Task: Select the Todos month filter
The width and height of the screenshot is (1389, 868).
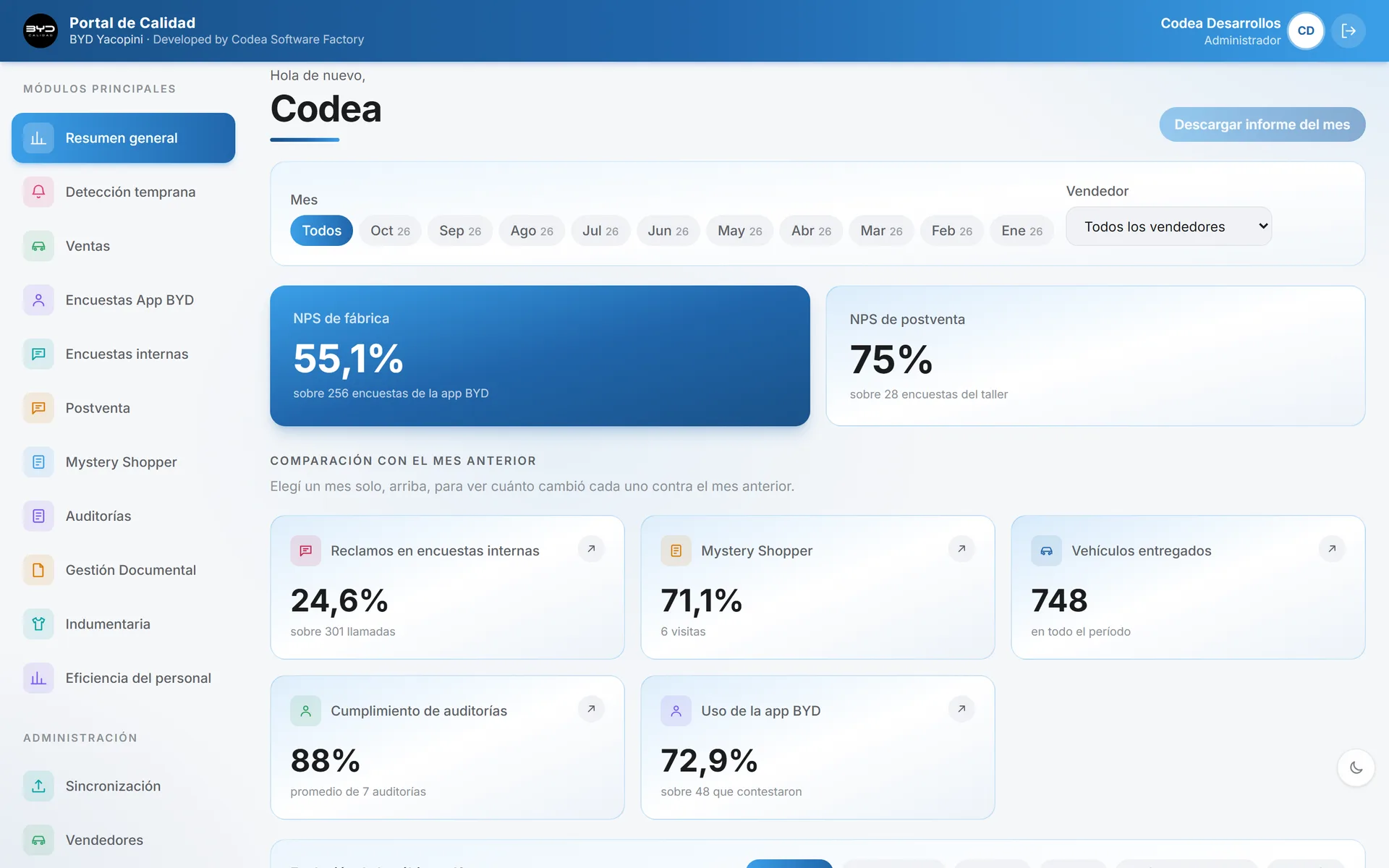Action: point(321,231)
